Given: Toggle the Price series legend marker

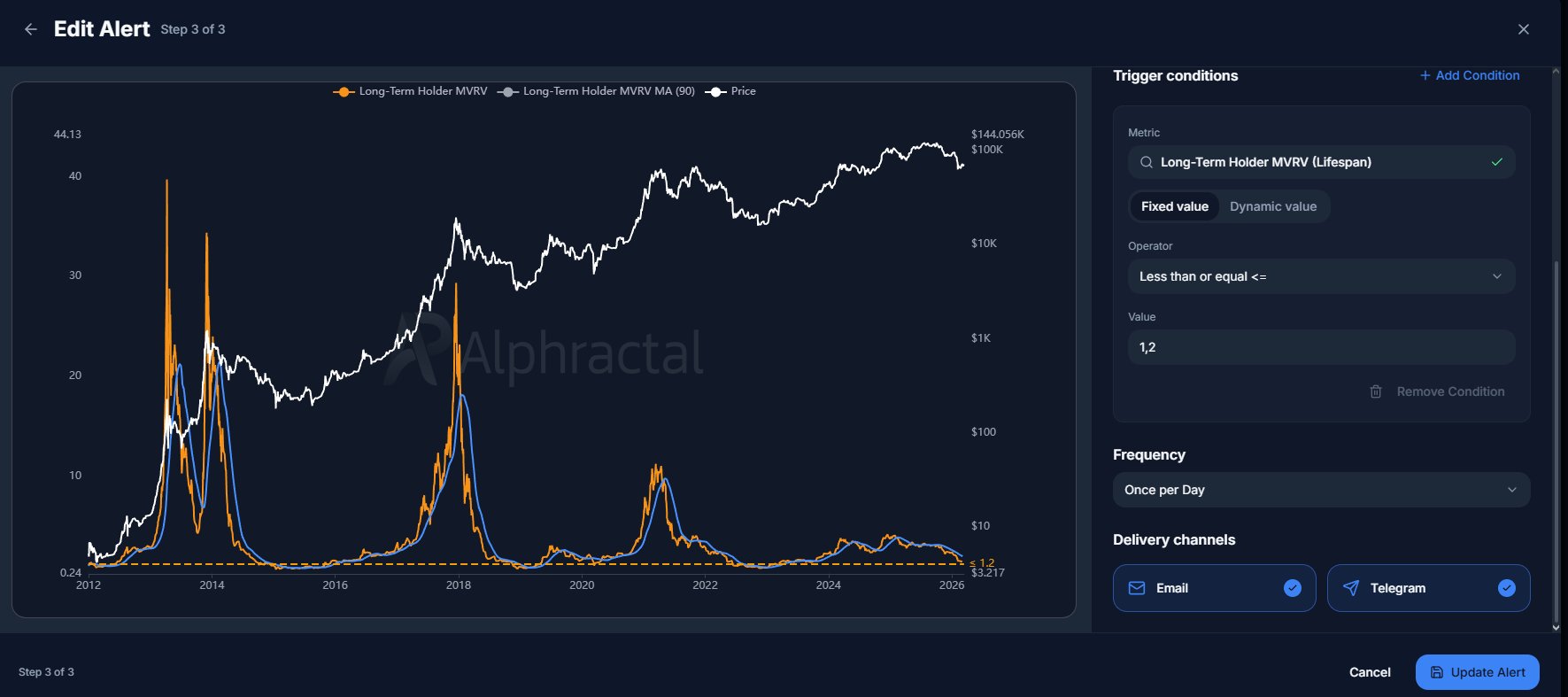Looking at the screenshot, I should click(715, 91).
